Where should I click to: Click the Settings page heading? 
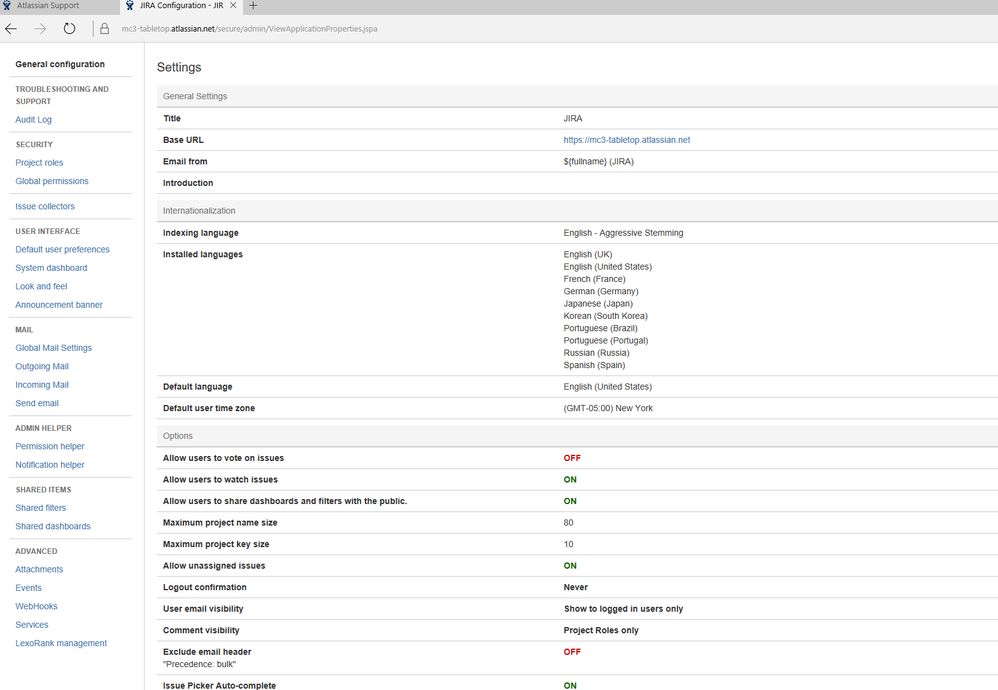click(179, 67)
